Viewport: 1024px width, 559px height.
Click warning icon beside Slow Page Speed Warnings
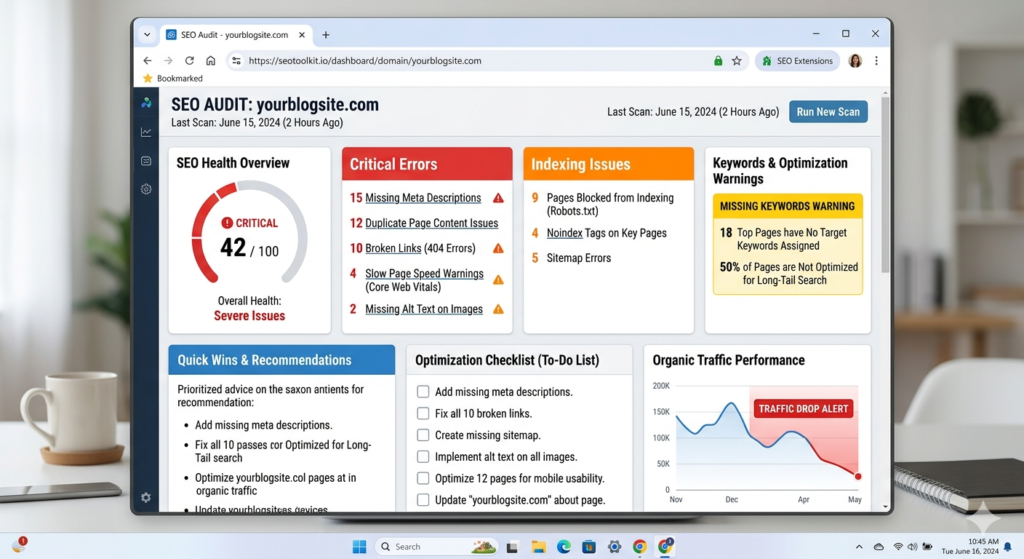point(498,280)
